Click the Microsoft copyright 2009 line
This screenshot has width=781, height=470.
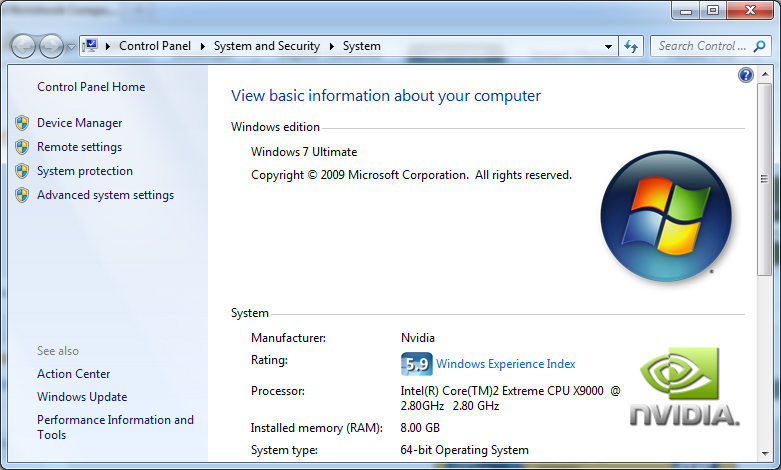[411, 175]
